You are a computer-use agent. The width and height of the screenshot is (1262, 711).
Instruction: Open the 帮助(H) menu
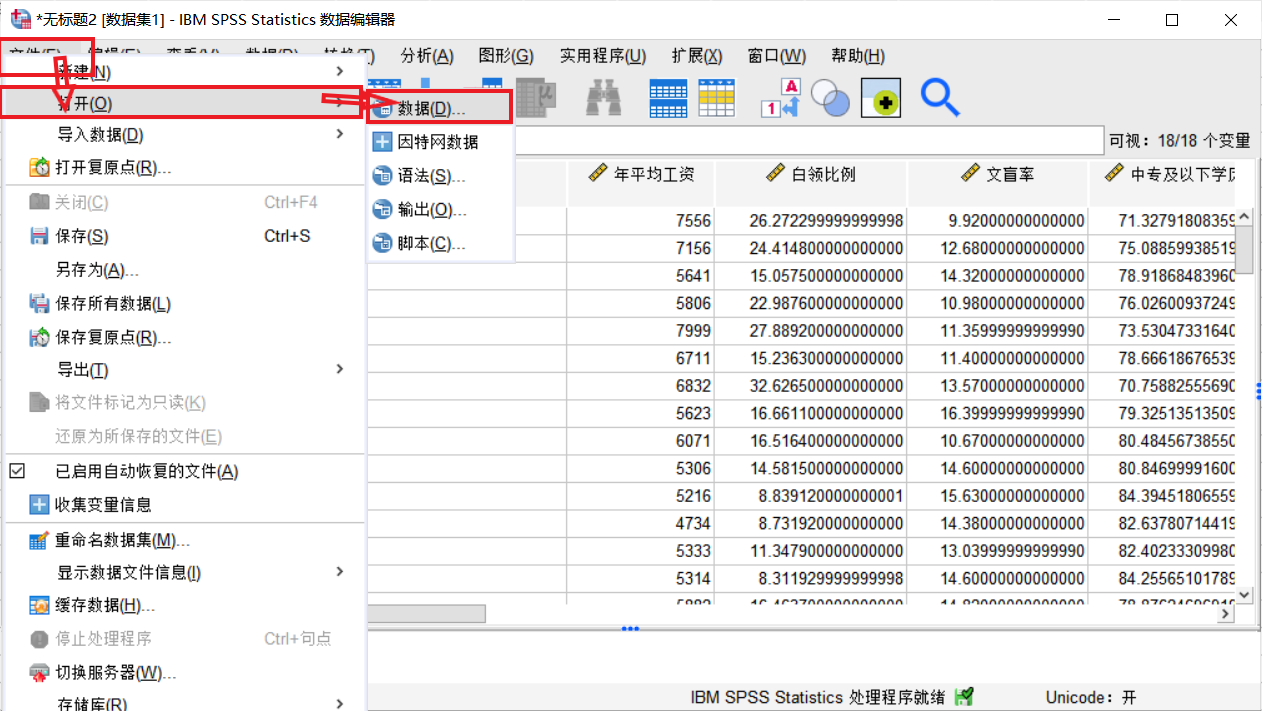[858, 56]
